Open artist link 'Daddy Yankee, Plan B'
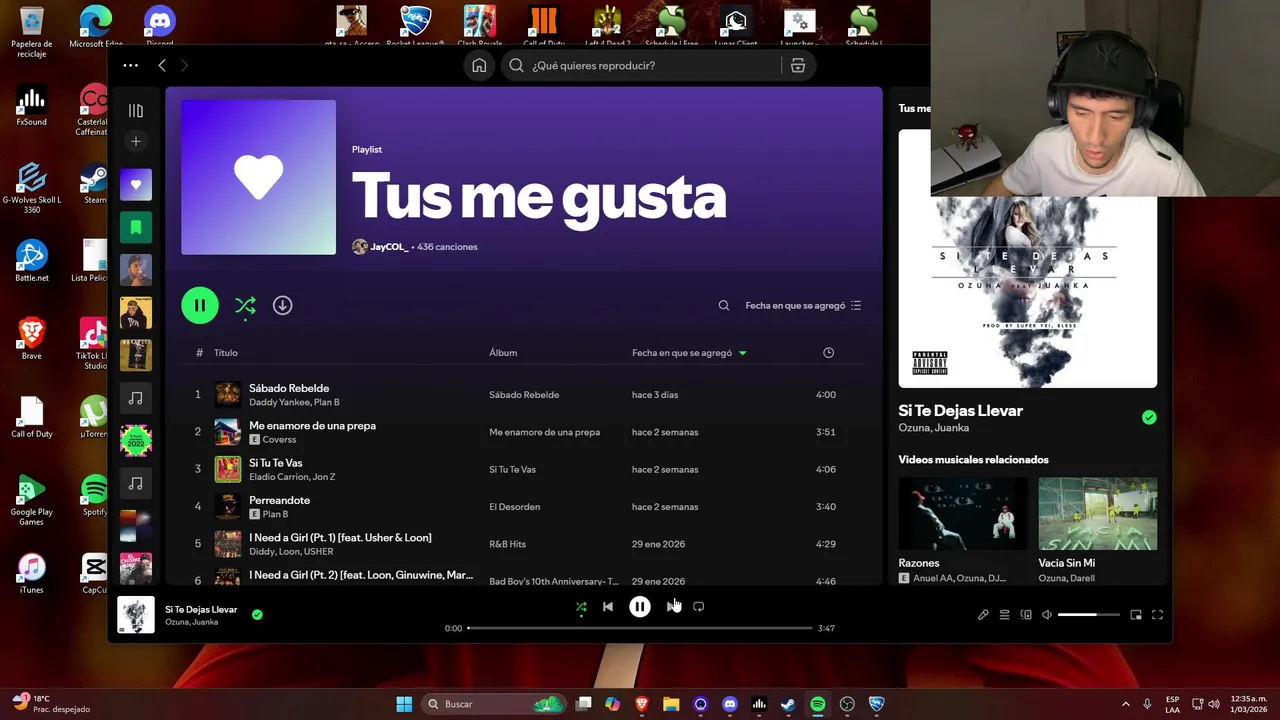This screenshot has width=1280, height=720. [x=294, y=402]
